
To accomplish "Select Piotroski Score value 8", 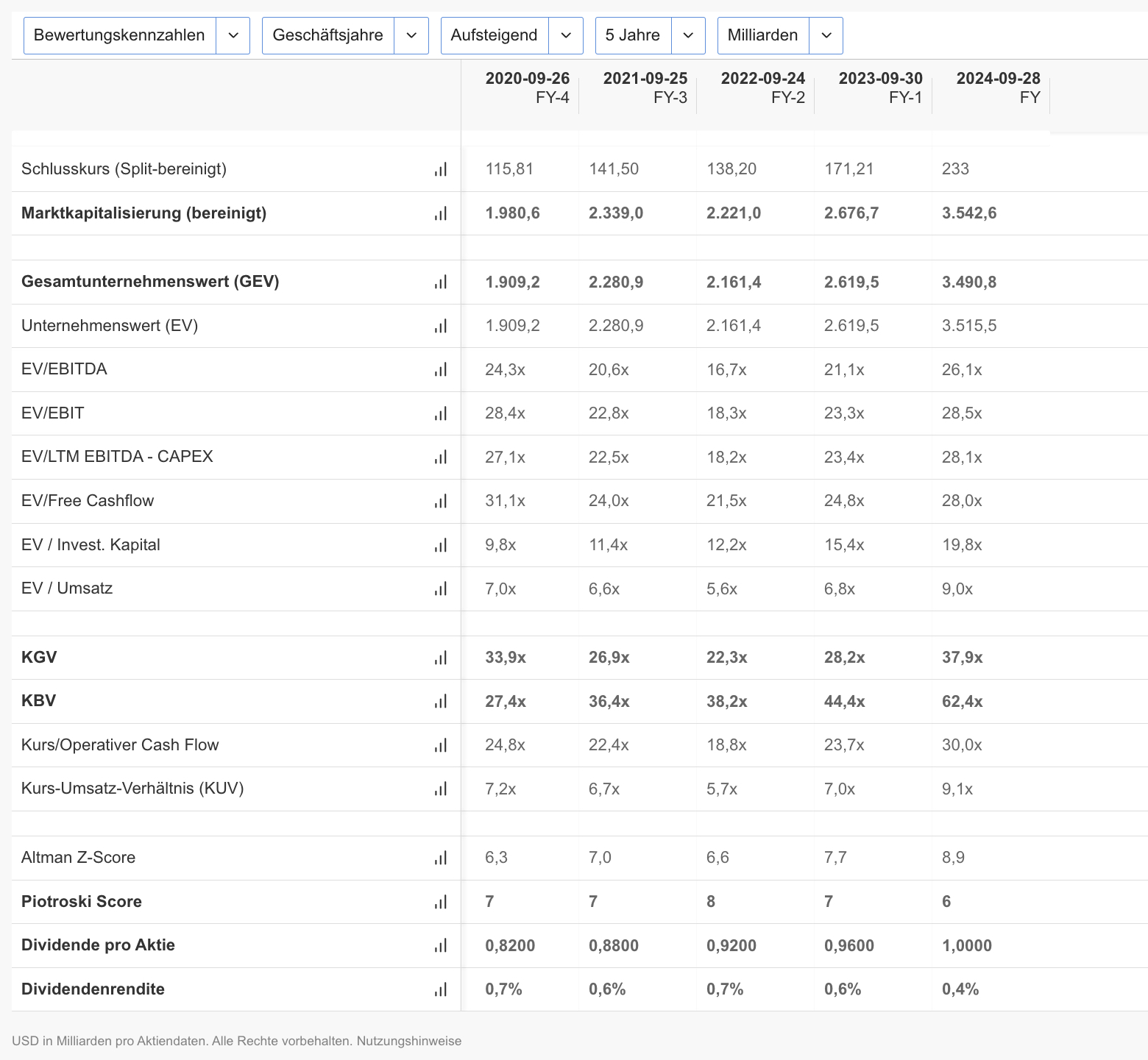I will click(711, 902).
